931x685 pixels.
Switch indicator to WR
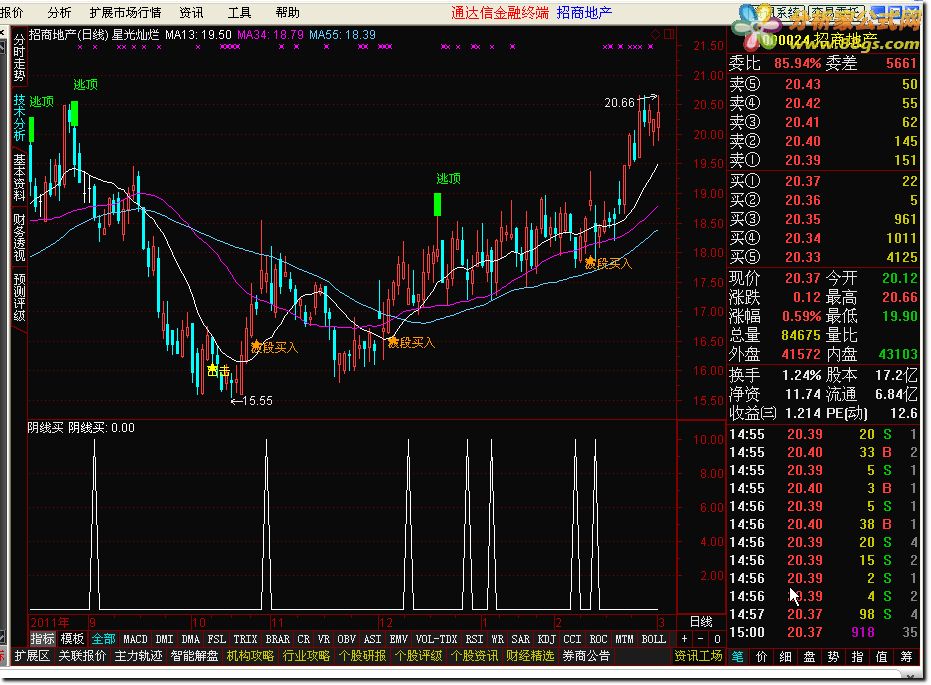coord(498,639)
